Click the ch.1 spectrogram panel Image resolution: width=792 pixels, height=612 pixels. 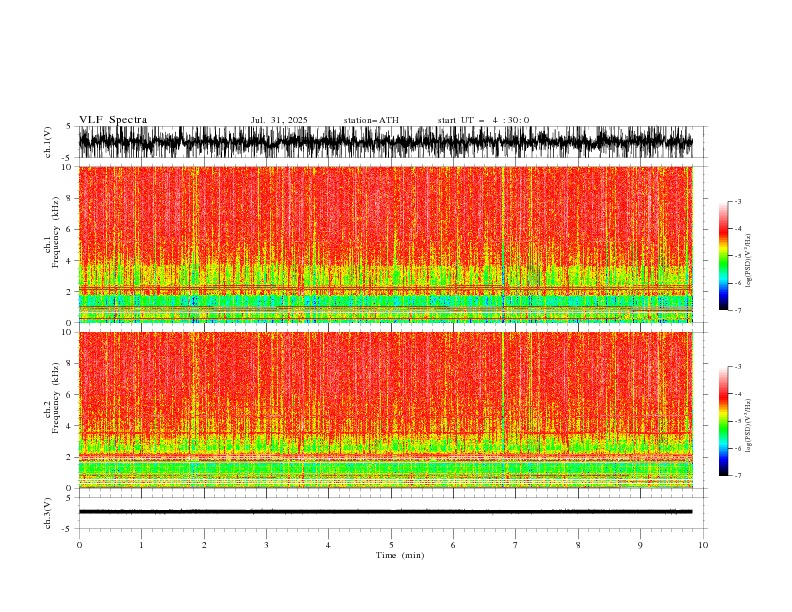coord(386,244)
